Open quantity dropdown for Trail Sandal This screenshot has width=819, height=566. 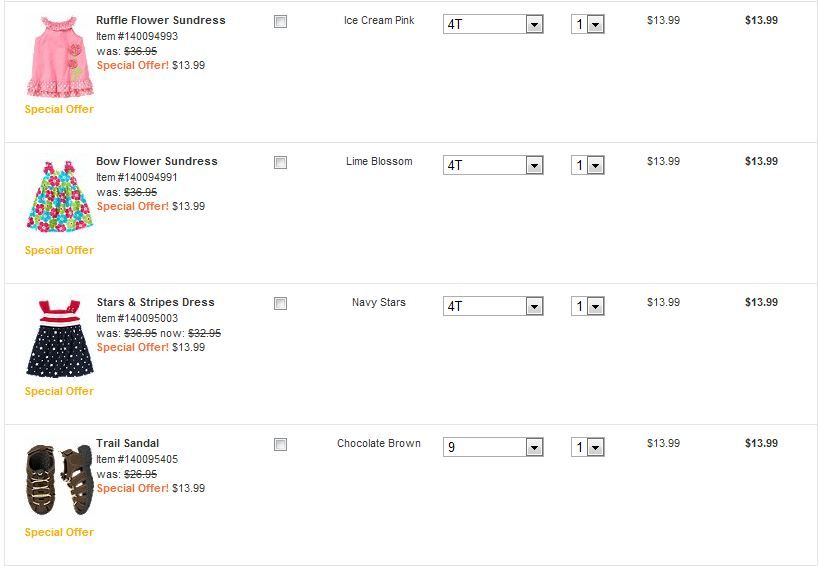pyautogui.click(x=588, y=447)
